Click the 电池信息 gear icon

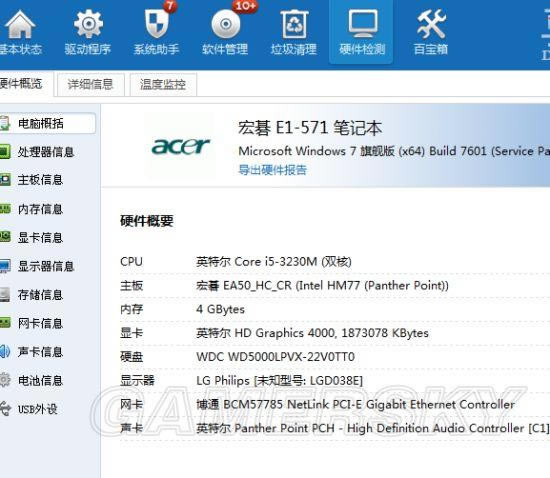(5, 380)
